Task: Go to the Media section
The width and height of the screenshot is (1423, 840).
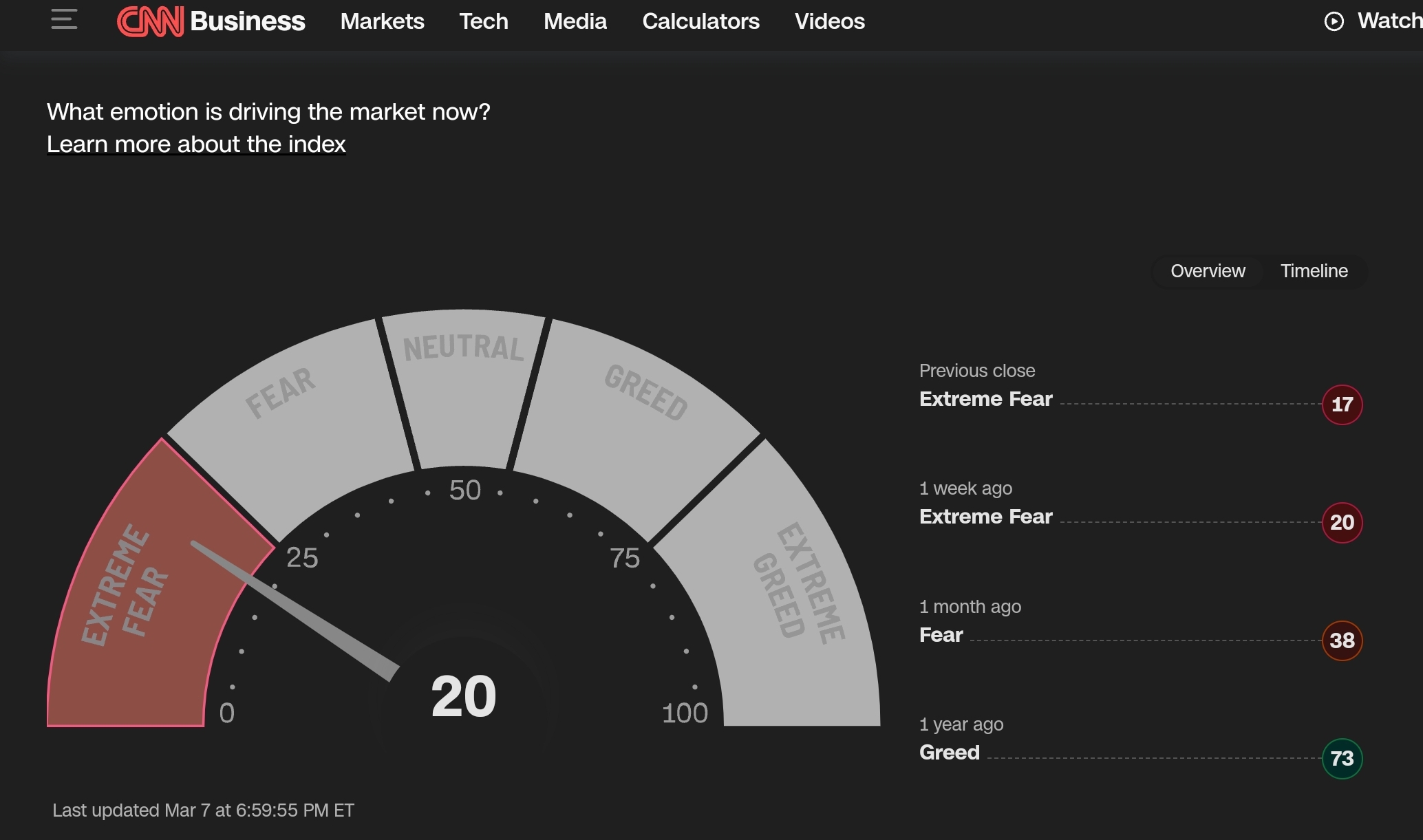Action: pos(575,21)
